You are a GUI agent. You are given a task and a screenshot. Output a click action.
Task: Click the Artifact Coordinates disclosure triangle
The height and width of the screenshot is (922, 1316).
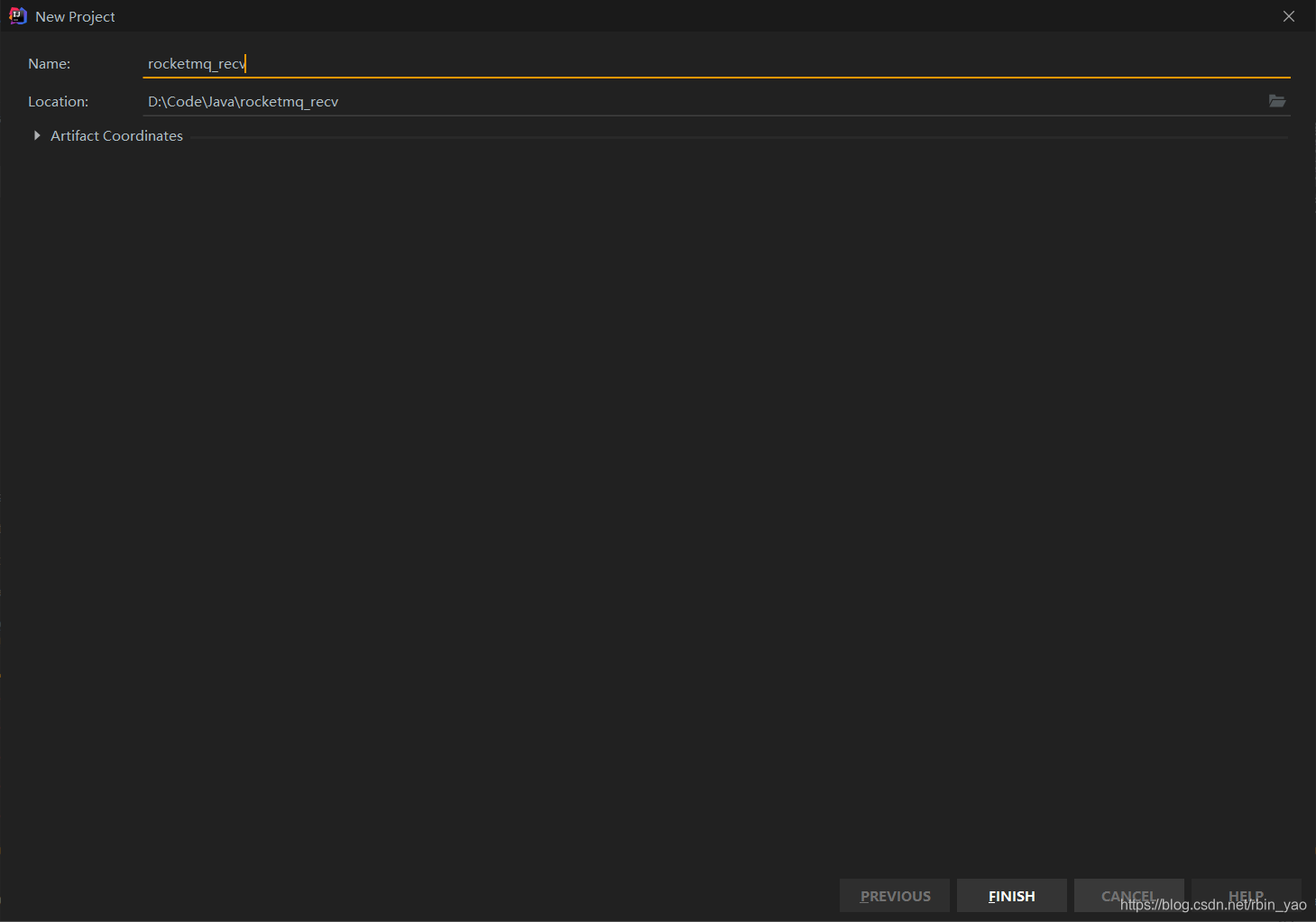click(x=36, y=135)
